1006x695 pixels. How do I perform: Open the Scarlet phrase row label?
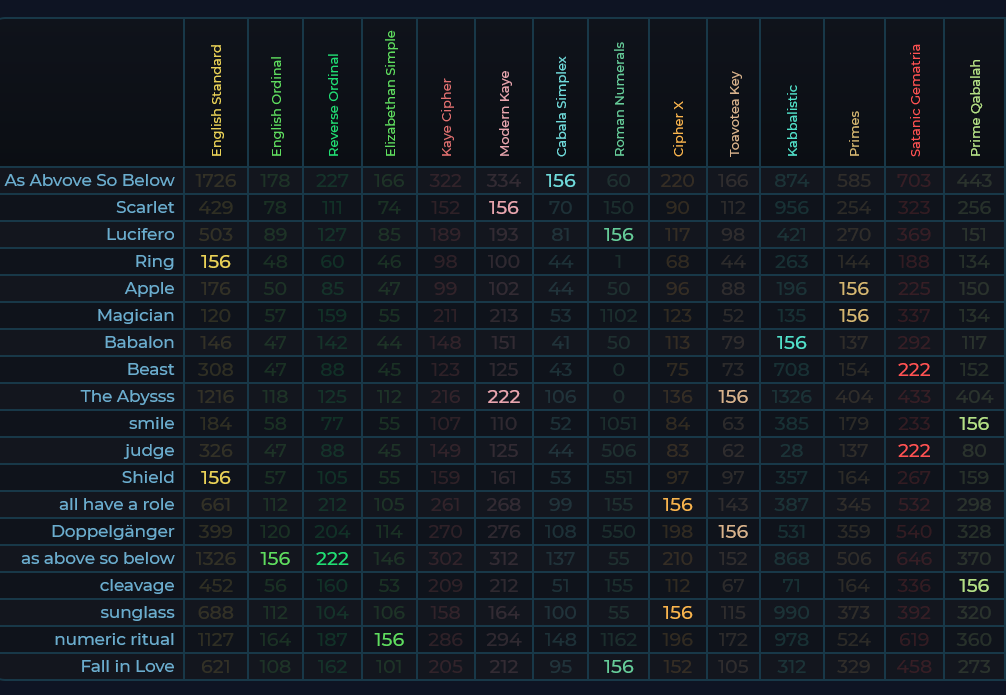coord(145,207)
